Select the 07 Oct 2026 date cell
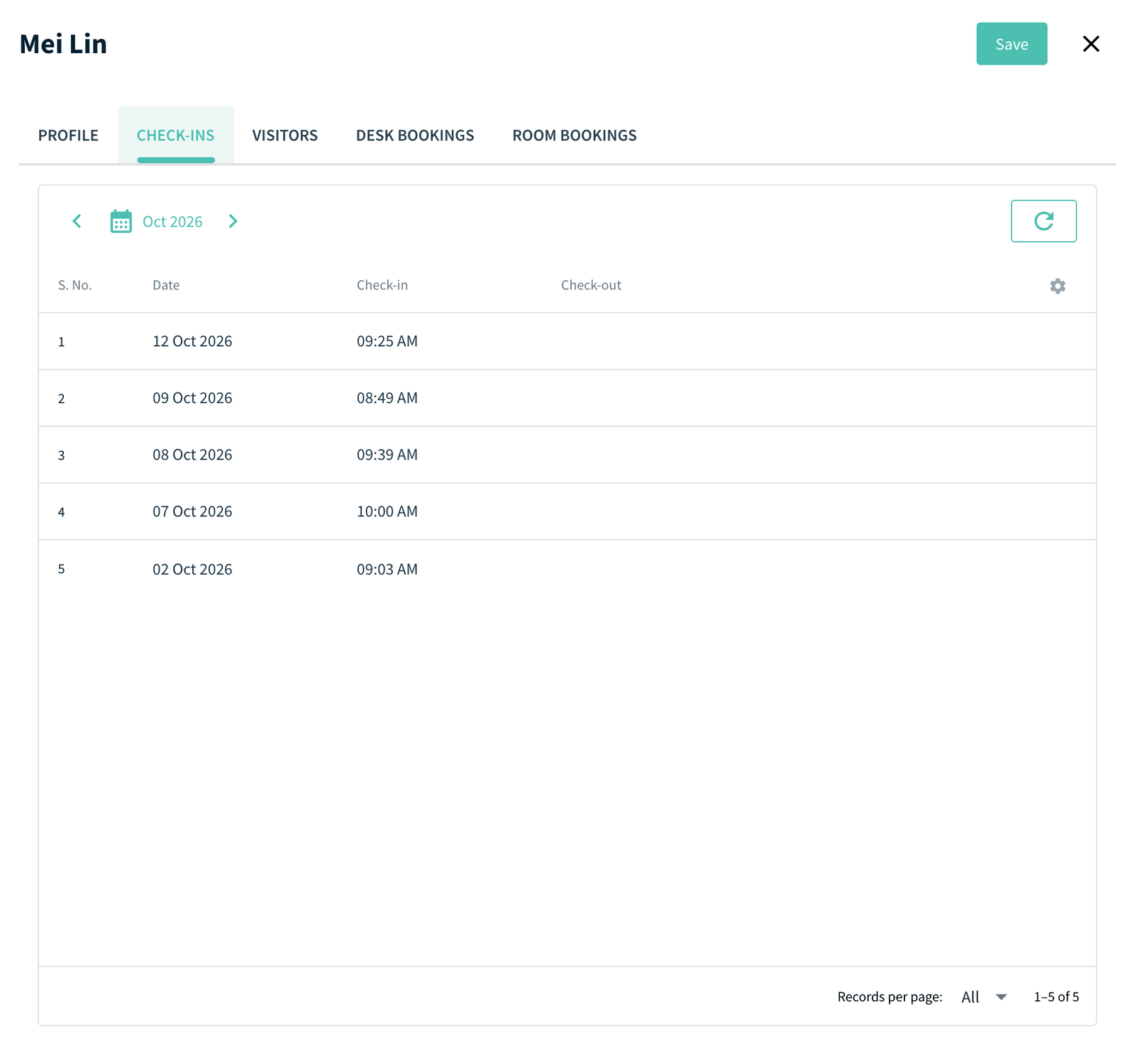1135x1064 pixels. click(x=192, y=511)
